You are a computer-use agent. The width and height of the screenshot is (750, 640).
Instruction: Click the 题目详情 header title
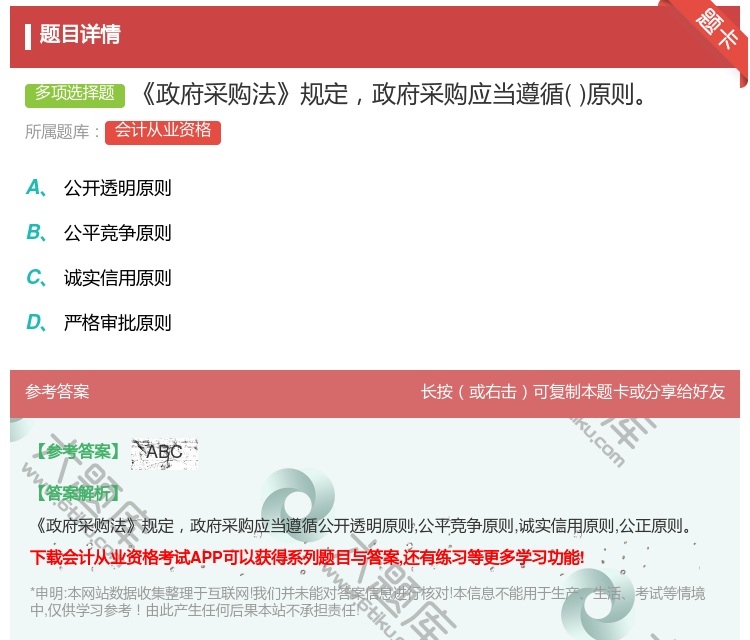pyautogui.click(x=80, y=34)
